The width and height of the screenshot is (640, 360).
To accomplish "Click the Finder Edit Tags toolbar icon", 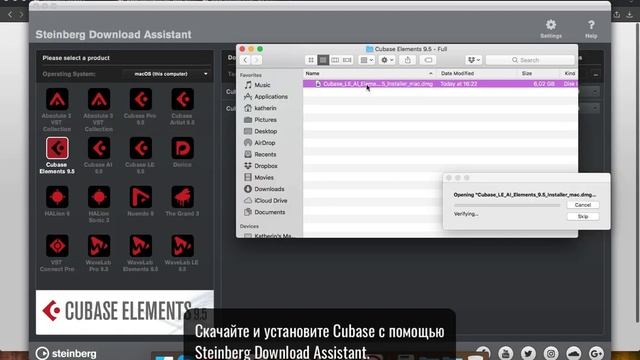I will click(x=428, y=60).
